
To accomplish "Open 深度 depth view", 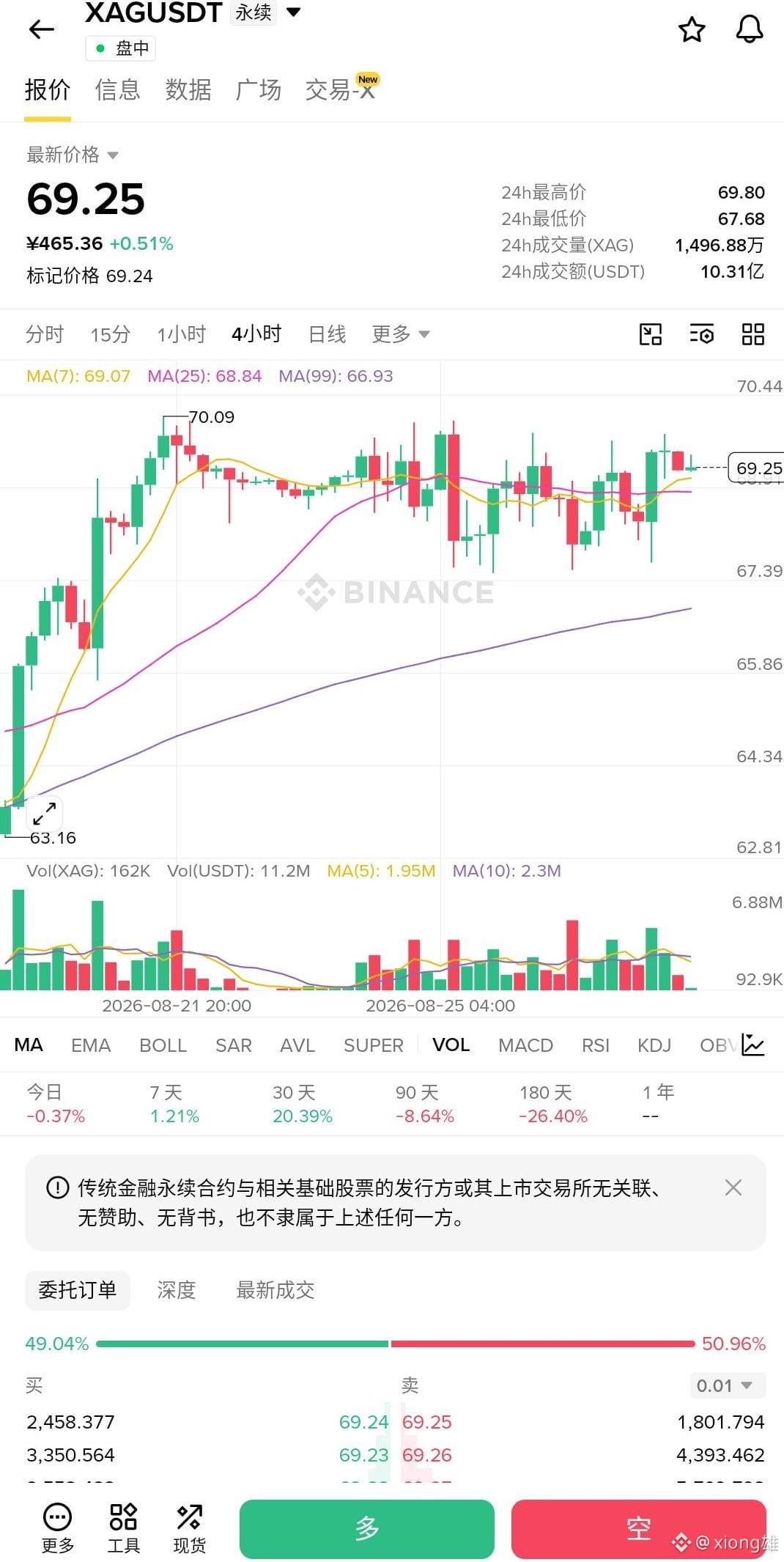I will (x=177, y=1290).
